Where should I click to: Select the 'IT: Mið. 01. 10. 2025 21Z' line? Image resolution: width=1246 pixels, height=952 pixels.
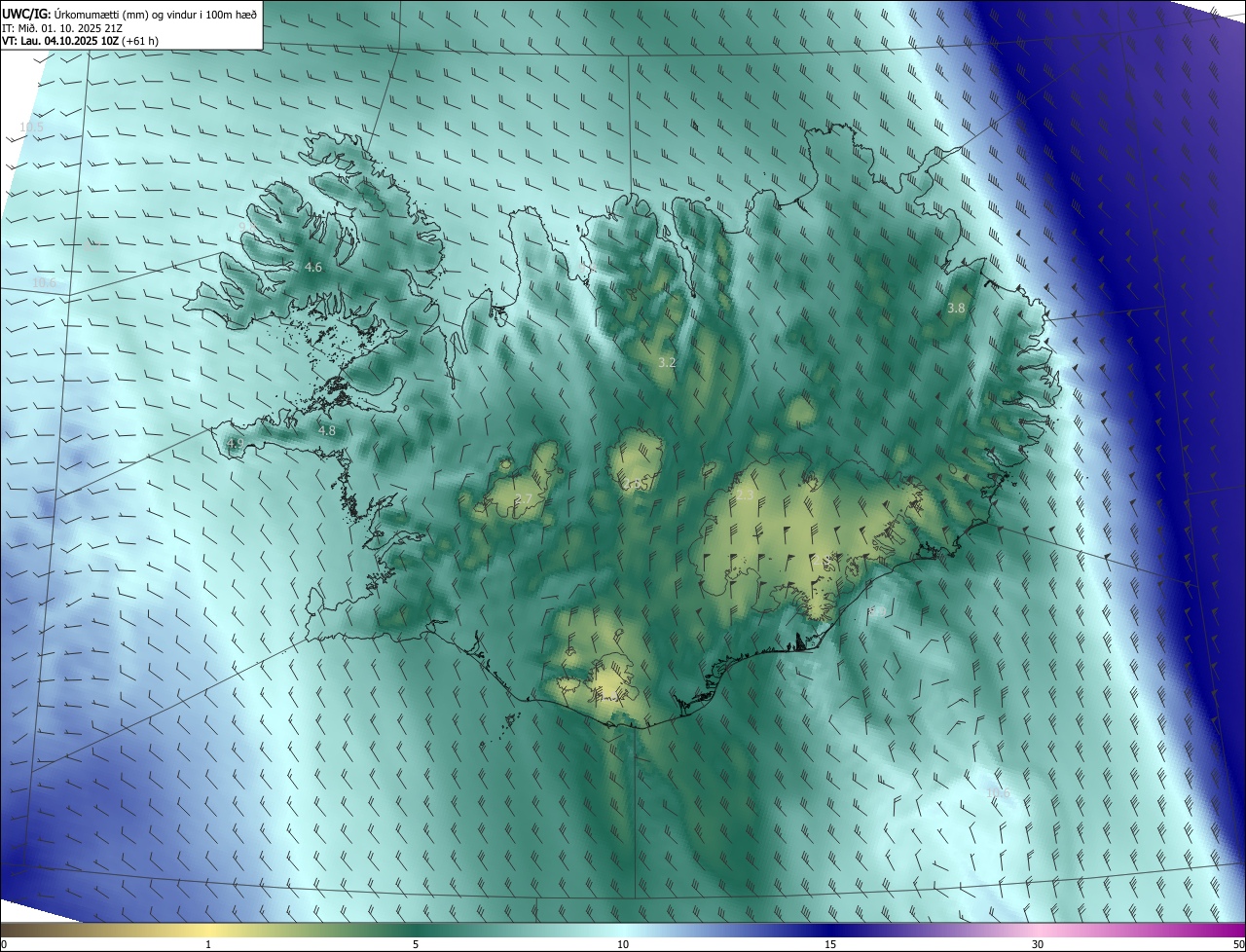tap(62, 27)
